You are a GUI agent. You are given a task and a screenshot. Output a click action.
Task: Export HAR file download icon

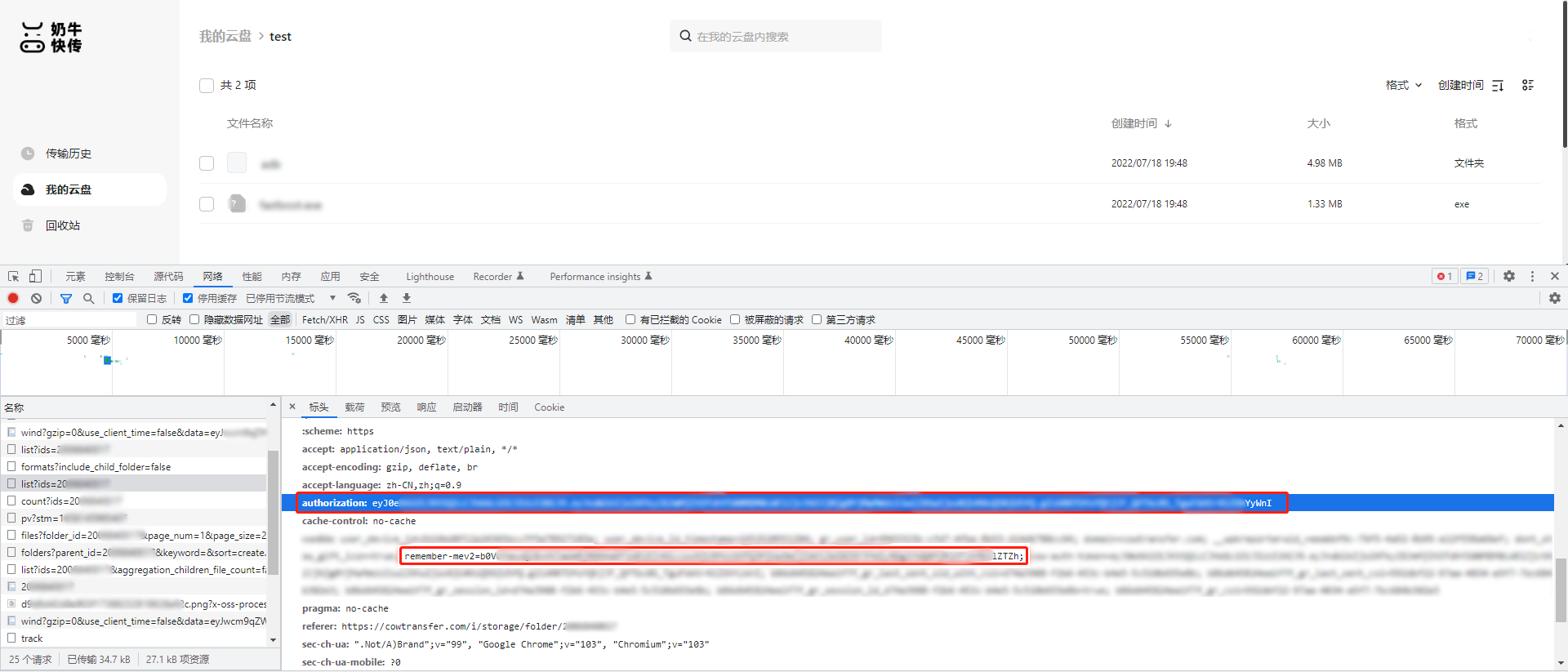tap(407, 298)
